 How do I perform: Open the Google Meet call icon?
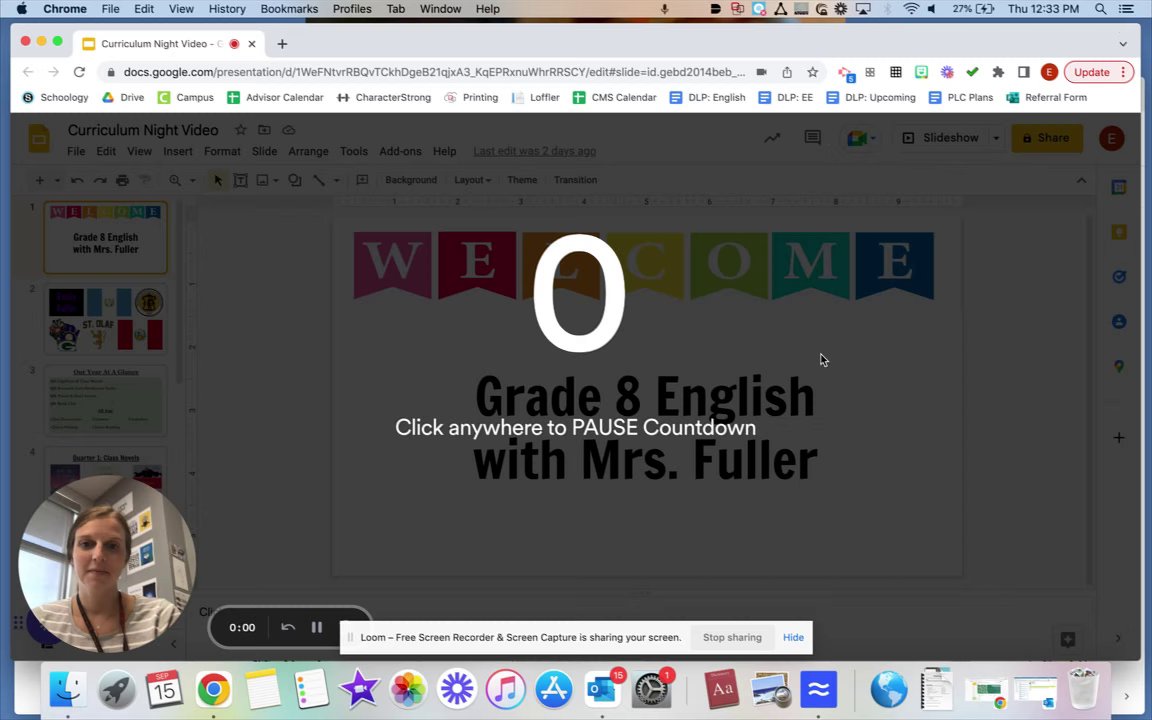[x=860, y=138]
